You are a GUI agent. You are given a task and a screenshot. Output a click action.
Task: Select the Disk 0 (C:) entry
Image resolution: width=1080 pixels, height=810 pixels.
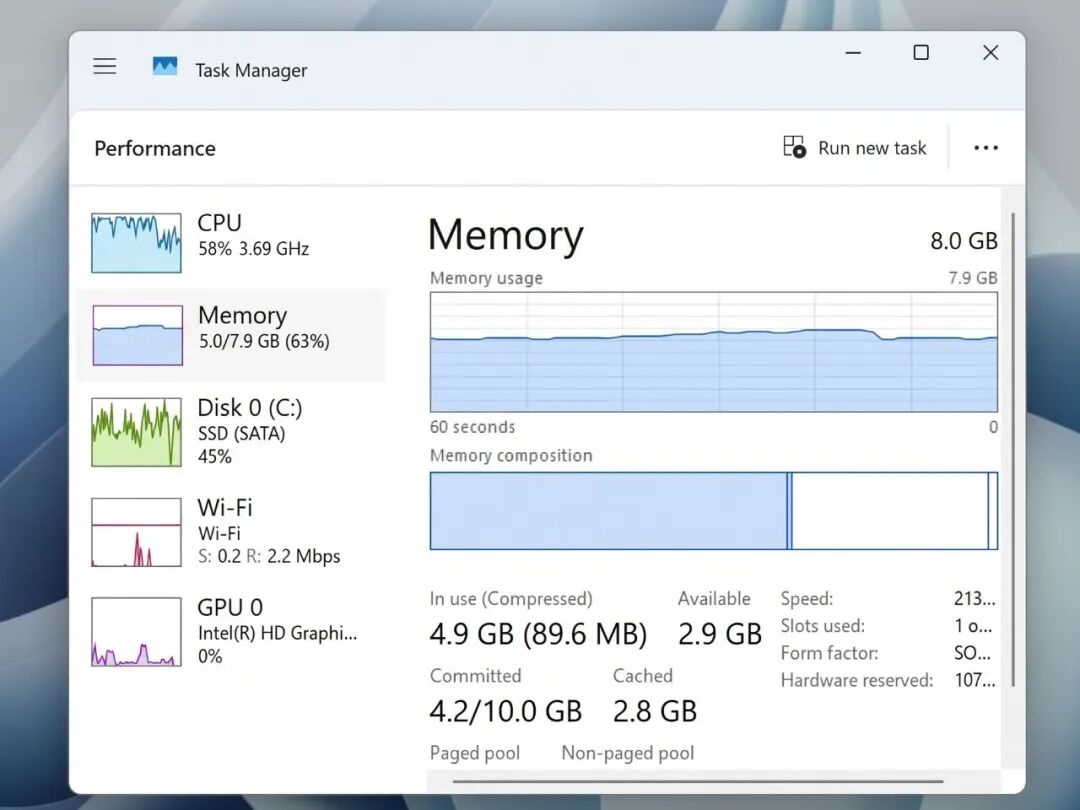point(231,432)
